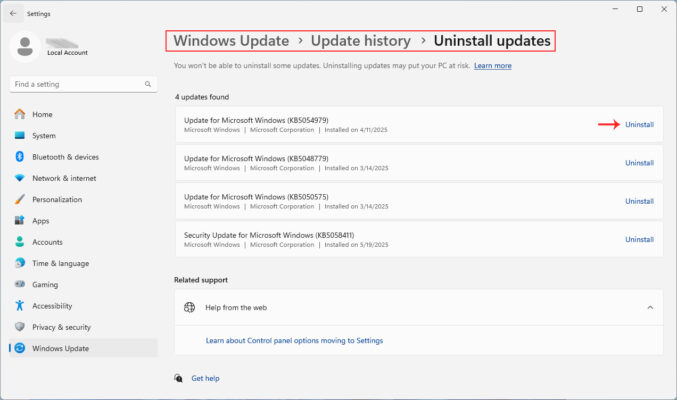Click the Windows Update sync icon
This screenshot has height=400, width=677.
click(19, 348)
